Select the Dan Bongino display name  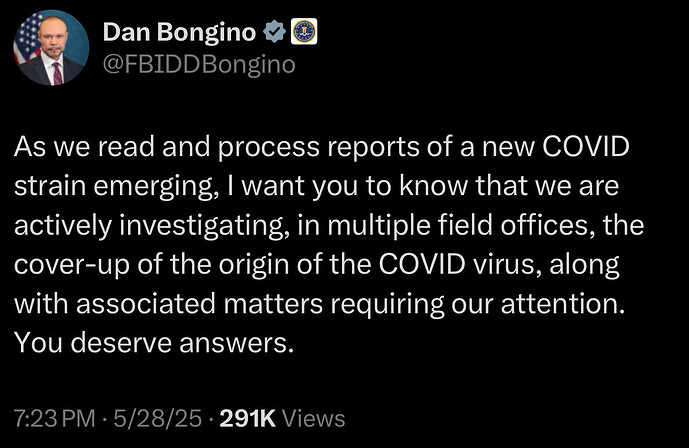coord(179,32)
